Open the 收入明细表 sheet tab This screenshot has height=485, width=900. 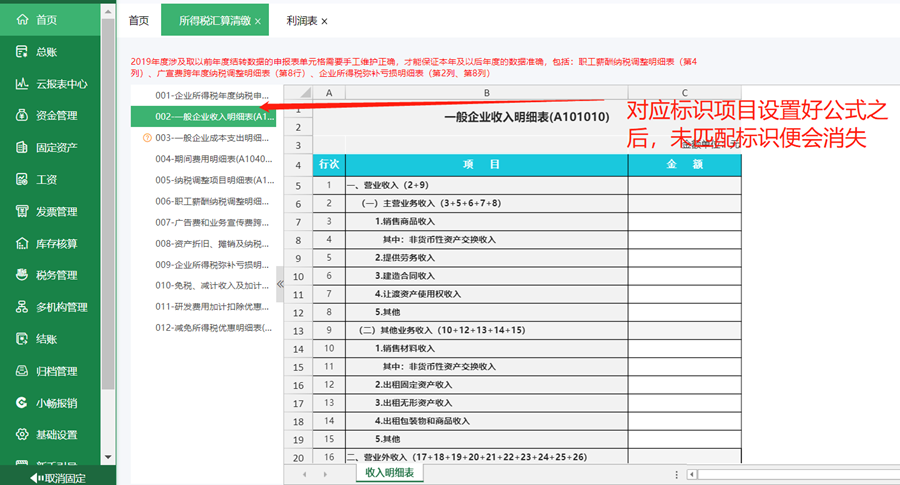point(389,473)
